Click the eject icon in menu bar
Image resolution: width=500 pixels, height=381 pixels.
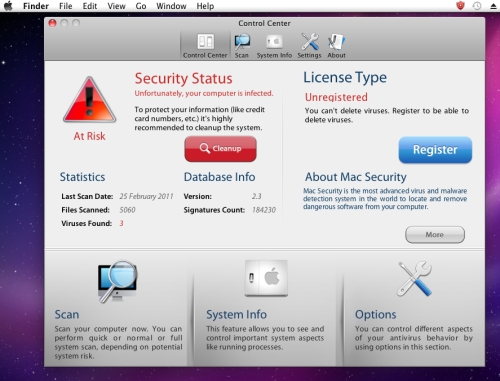point(494,6)
